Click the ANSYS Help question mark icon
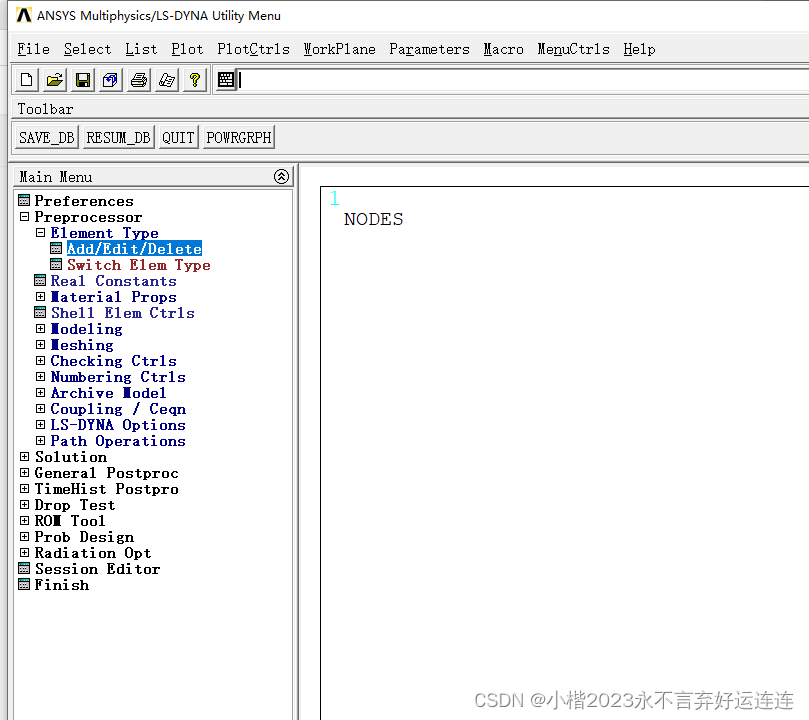This screenshot has height=720, width=809. point(195,80)
